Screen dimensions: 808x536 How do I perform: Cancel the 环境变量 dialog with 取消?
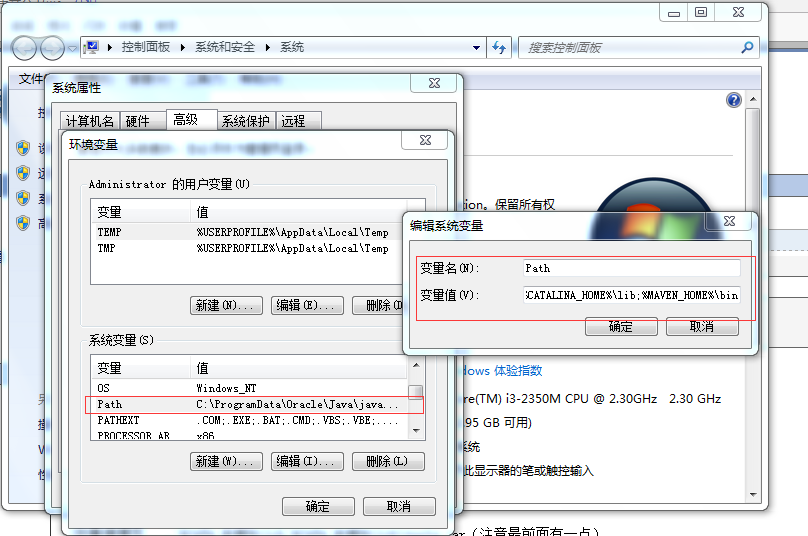[x=399, y=507]
